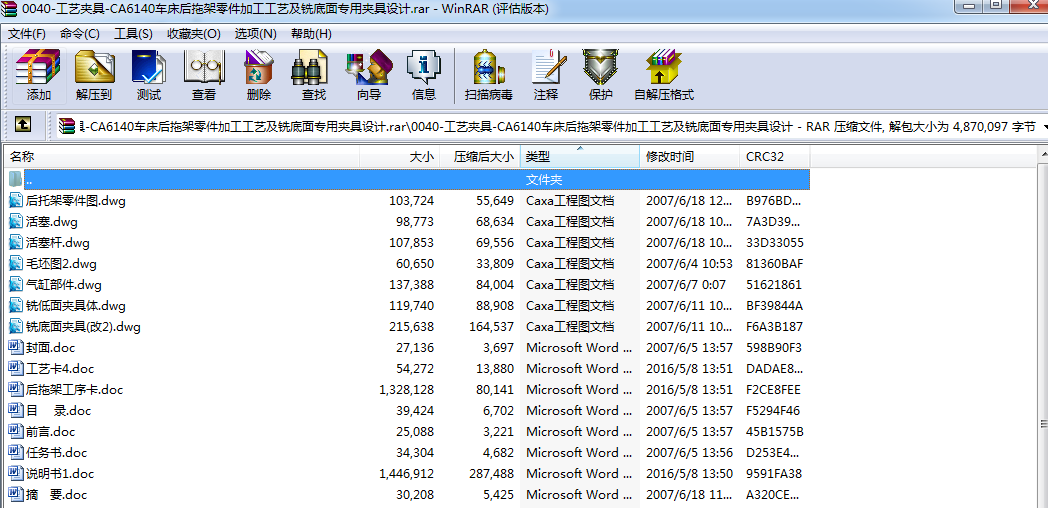Go up one folder level arrow
This screenshot has width=1048, height=508.
pos(23,124)
